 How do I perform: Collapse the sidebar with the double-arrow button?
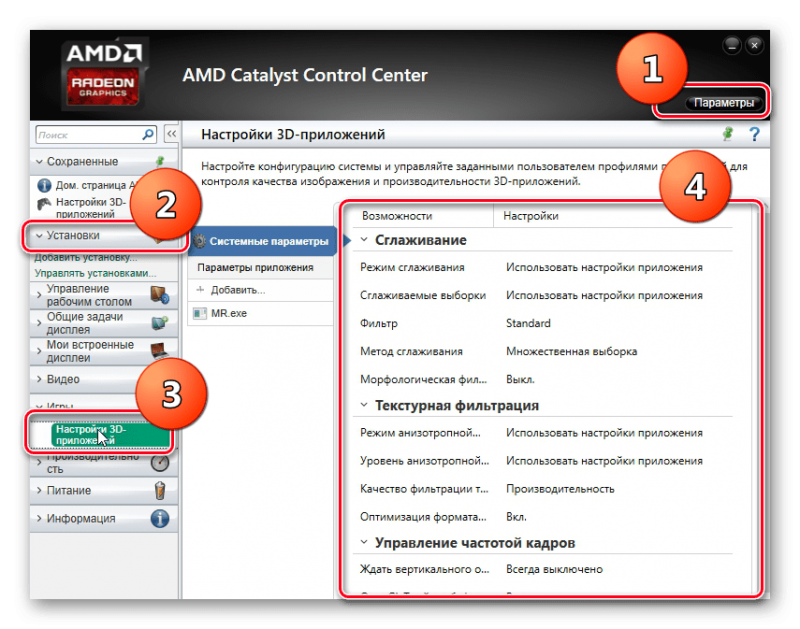click(171, 133)
